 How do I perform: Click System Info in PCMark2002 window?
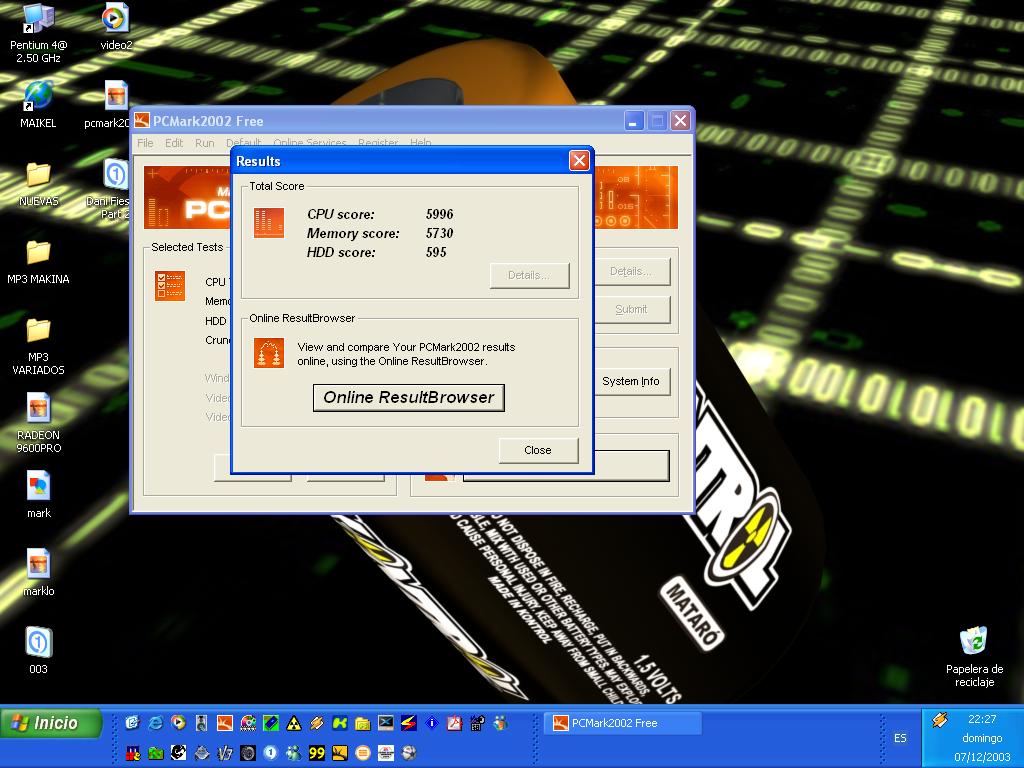point(631,381)
